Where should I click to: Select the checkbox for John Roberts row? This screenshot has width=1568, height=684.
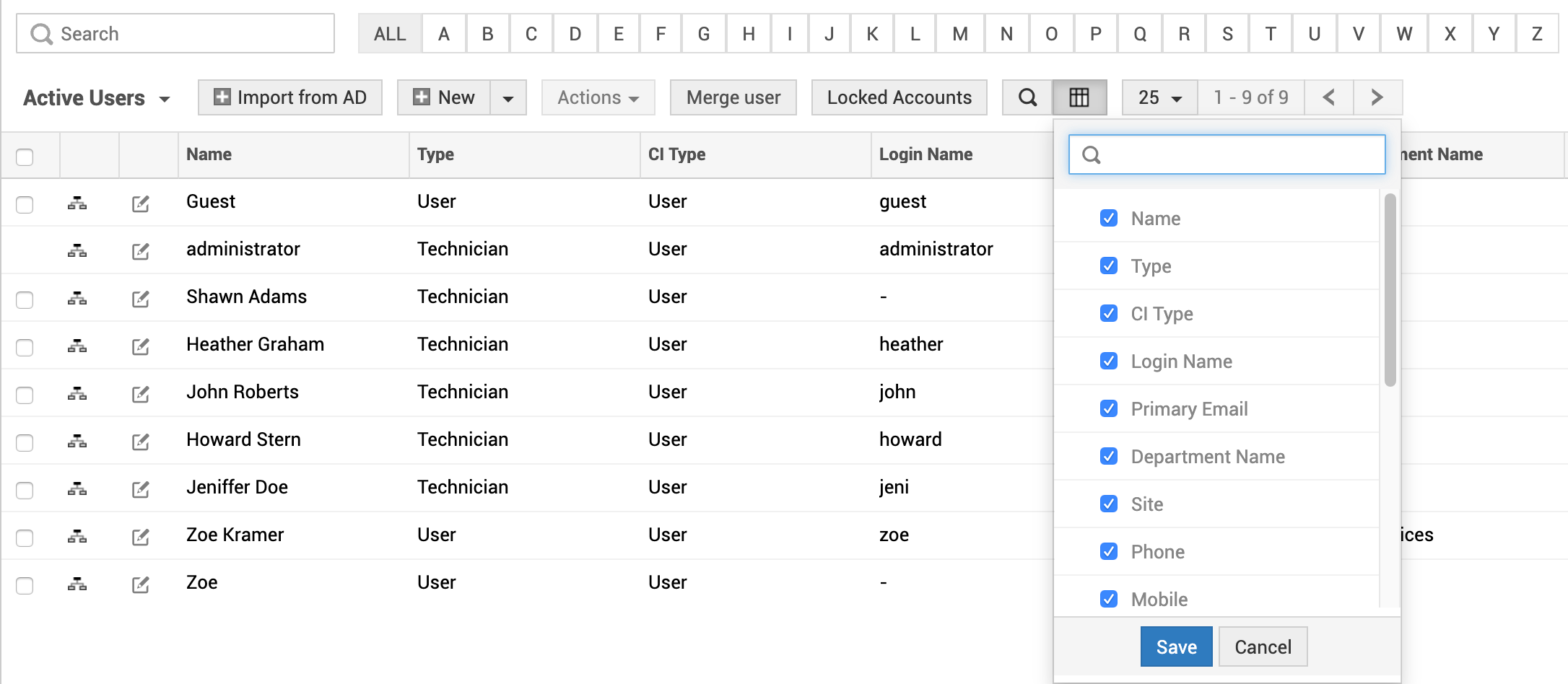click(25, 395)
